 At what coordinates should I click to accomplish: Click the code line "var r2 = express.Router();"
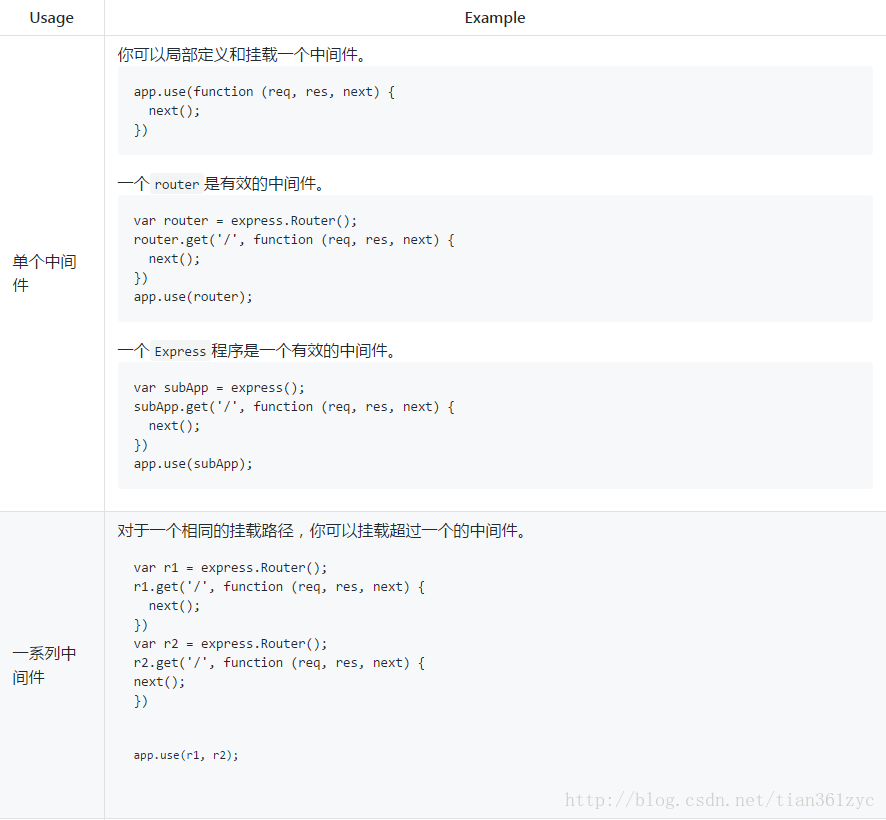click(231, 644)
